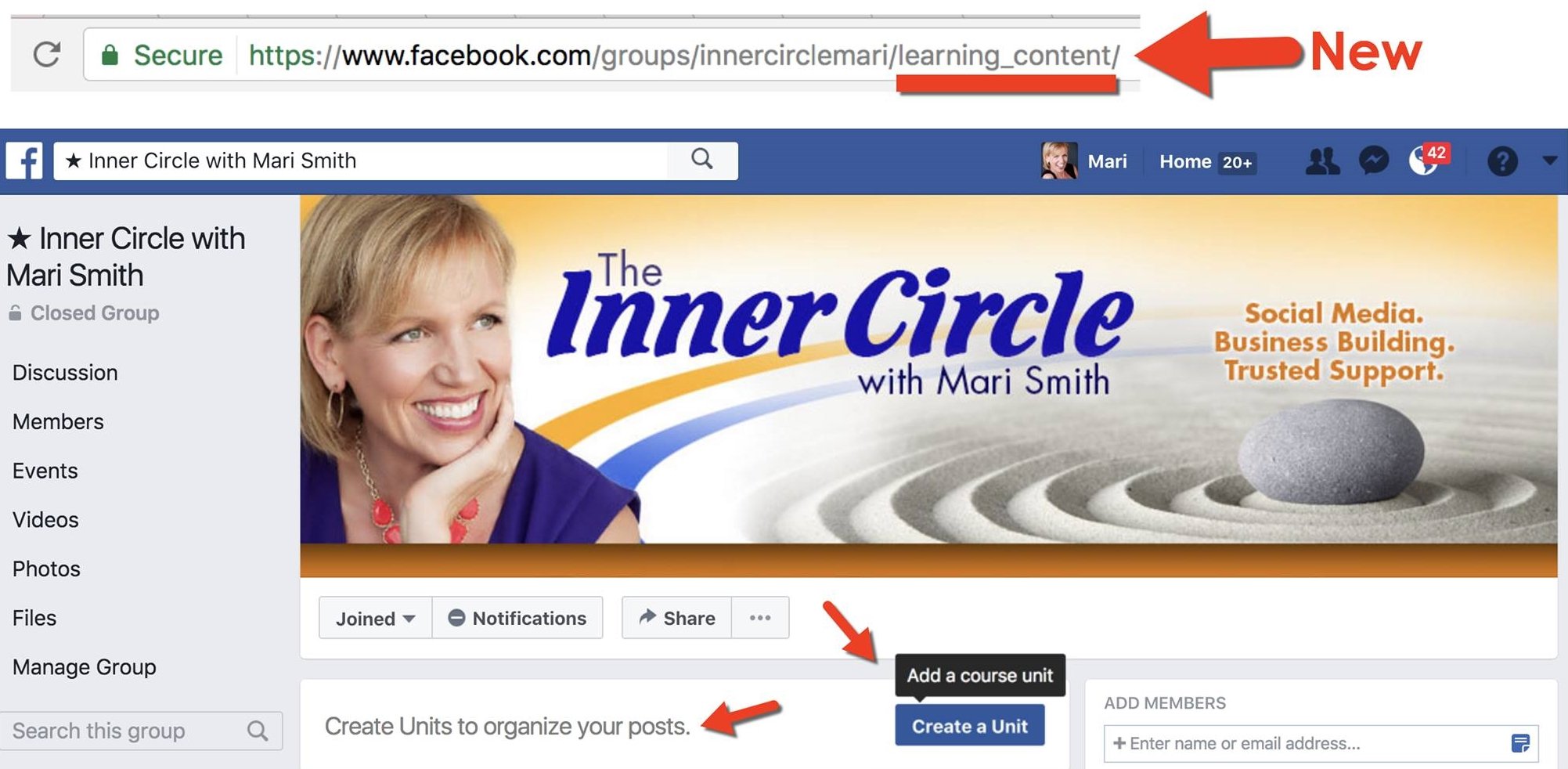This screenshot has width=1568, height=769.
Task: Open the Messenger icon
Action: point(1373,161)
